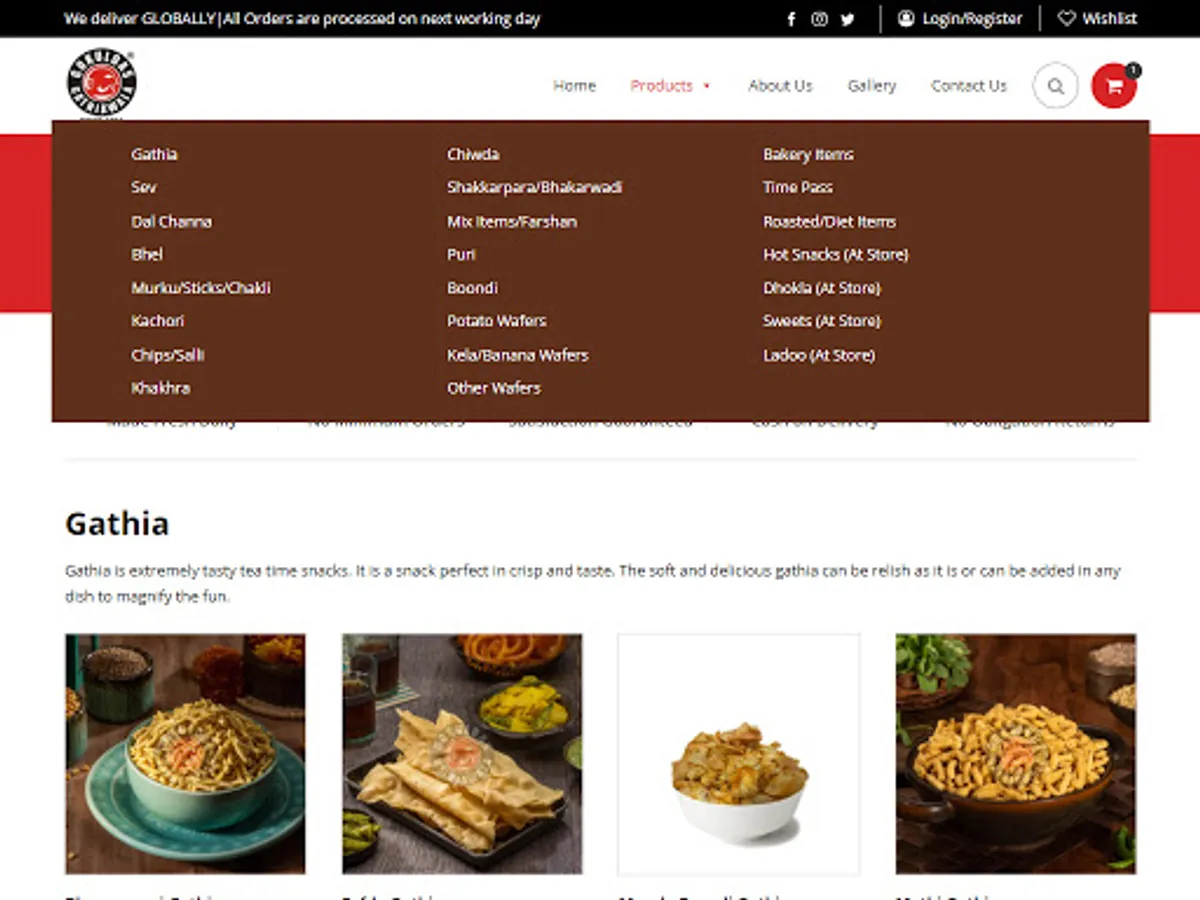The image size is (1200, 900).
Task: Collapse the Products dropdown arrow
Action: (706, 86)
